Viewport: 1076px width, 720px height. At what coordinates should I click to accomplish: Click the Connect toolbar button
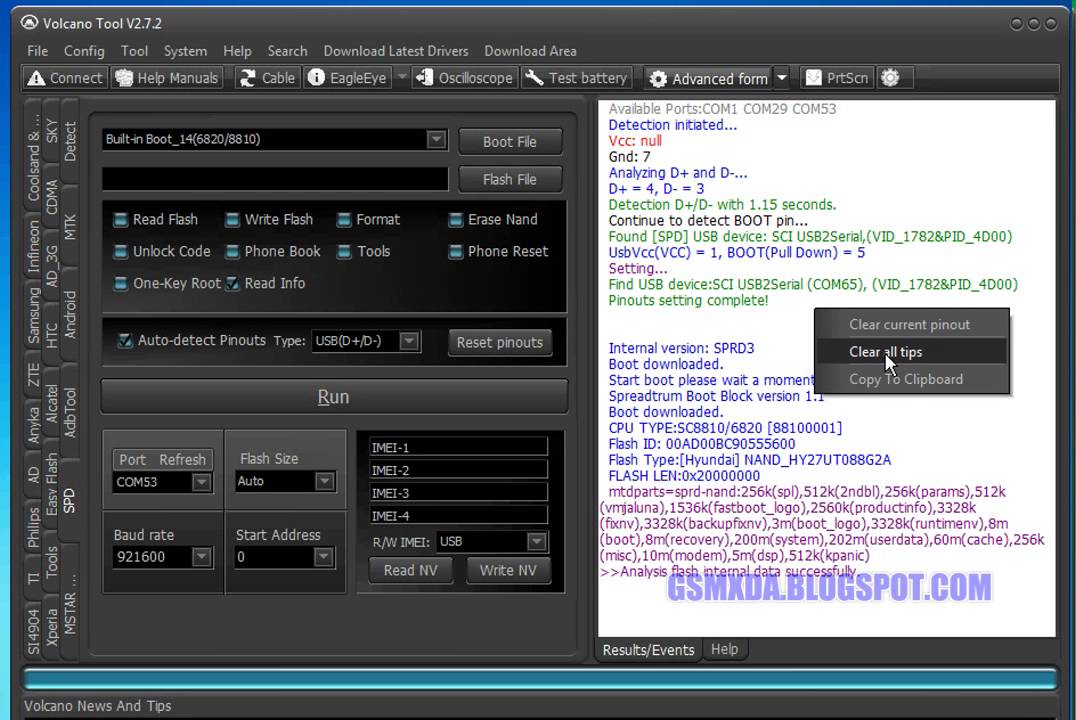tap(65, 78)
